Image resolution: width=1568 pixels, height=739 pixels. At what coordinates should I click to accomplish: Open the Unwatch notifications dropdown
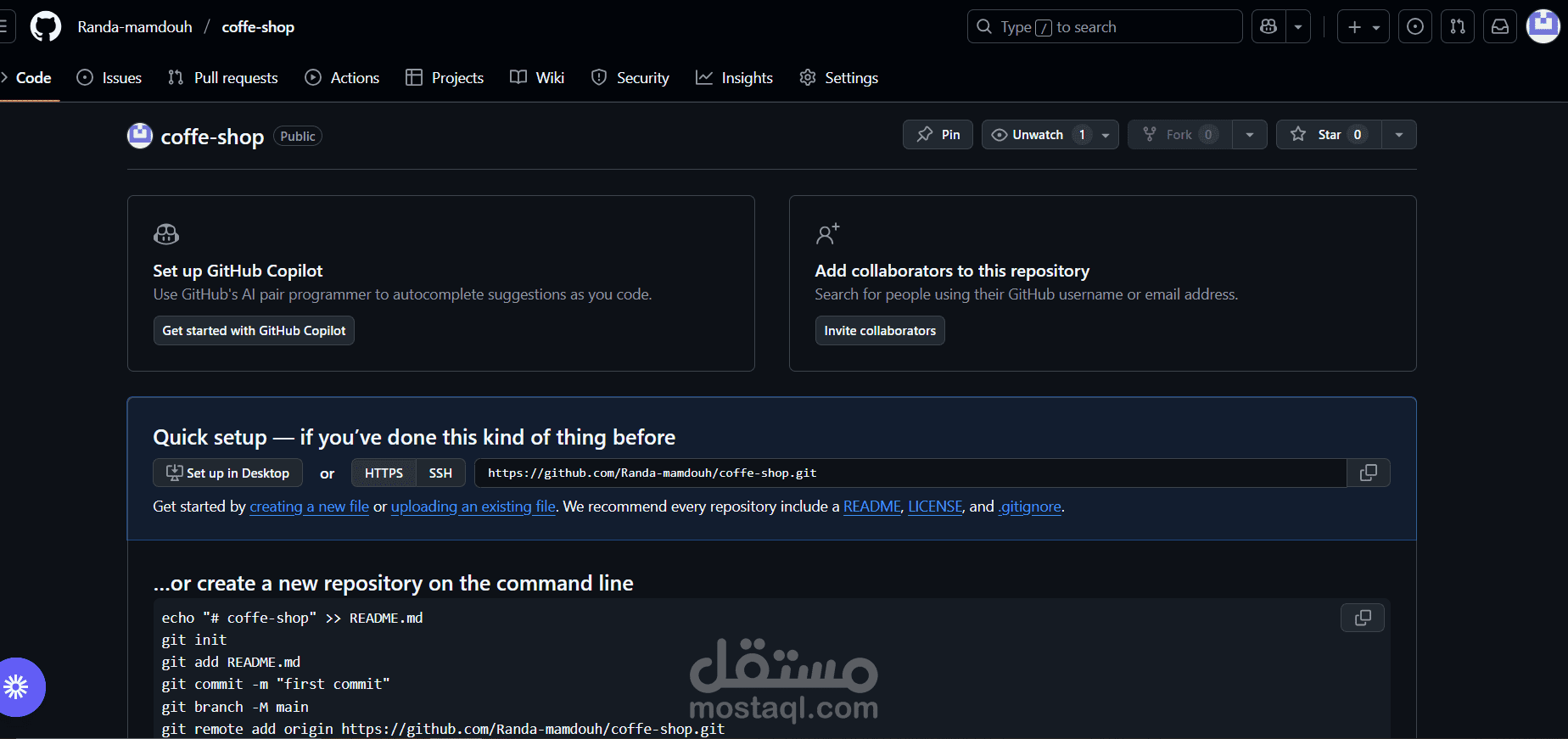tap(1050, 135)
